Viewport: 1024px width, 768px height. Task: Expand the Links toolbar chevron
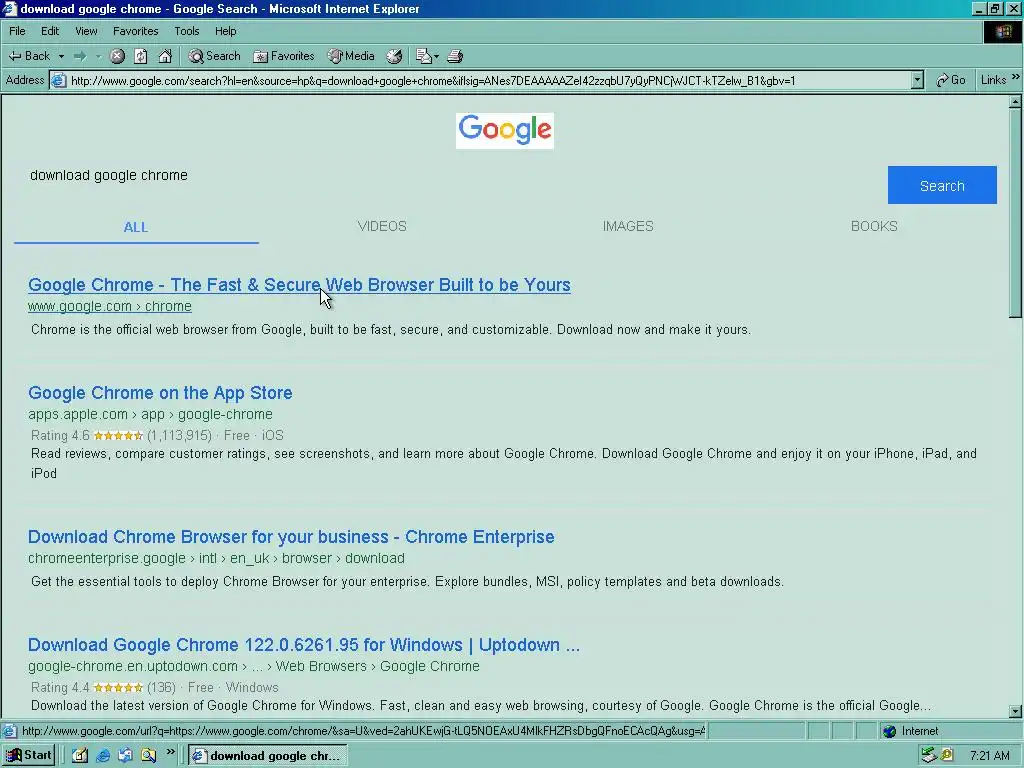pos(1016,77)
